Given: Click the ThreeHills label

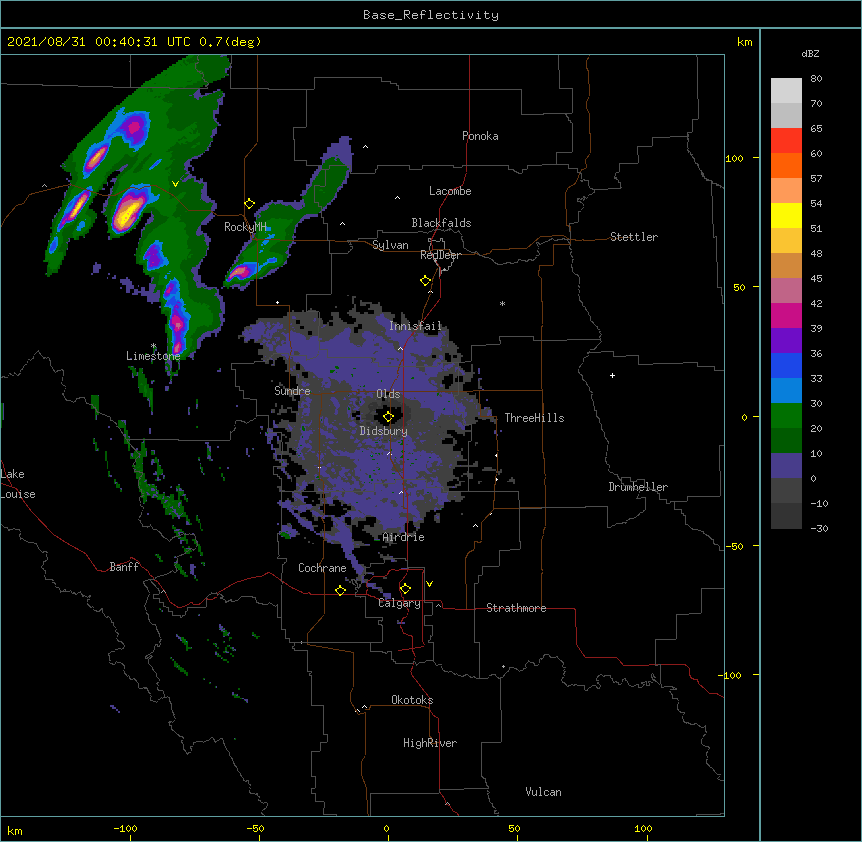Looking at the screenshot, I should point(534,418).
